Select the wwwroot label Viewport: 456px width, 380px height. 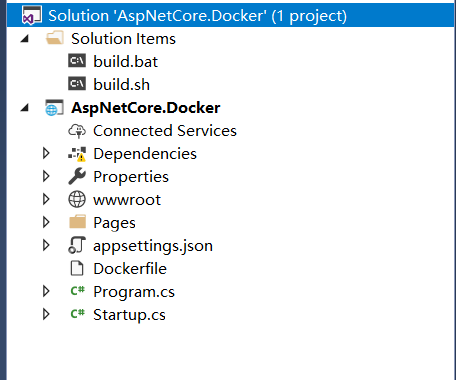click(x=127, y=200)
